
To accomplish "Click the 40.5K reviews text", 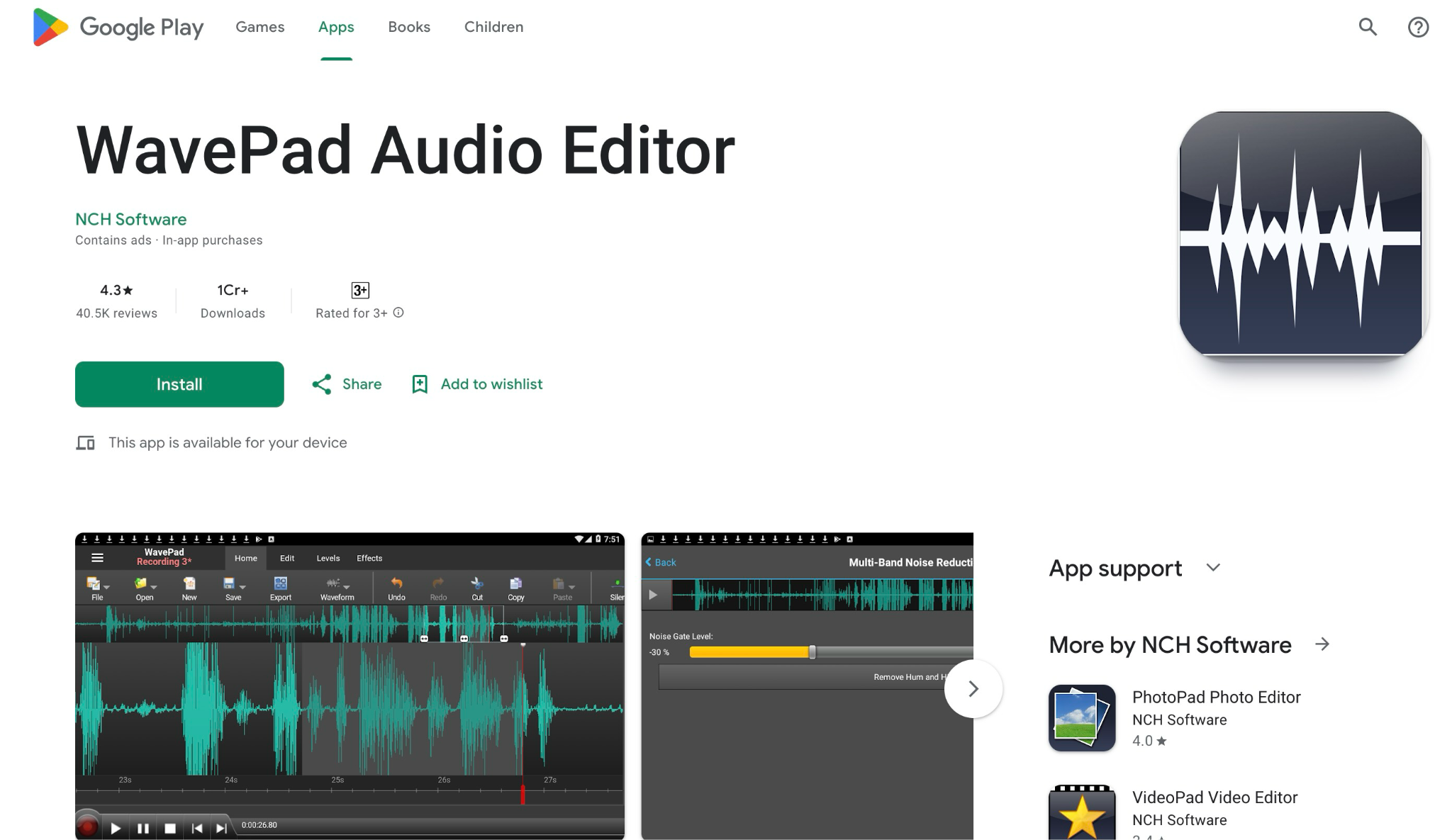I will (117, 313).
